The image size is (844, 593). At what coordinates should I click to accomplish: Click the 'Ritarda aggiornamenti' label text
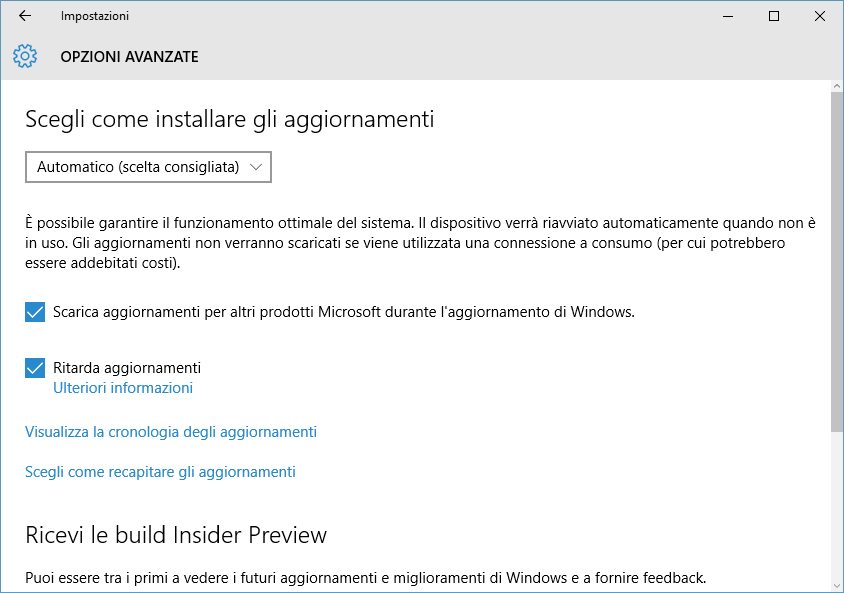point(127,368)
